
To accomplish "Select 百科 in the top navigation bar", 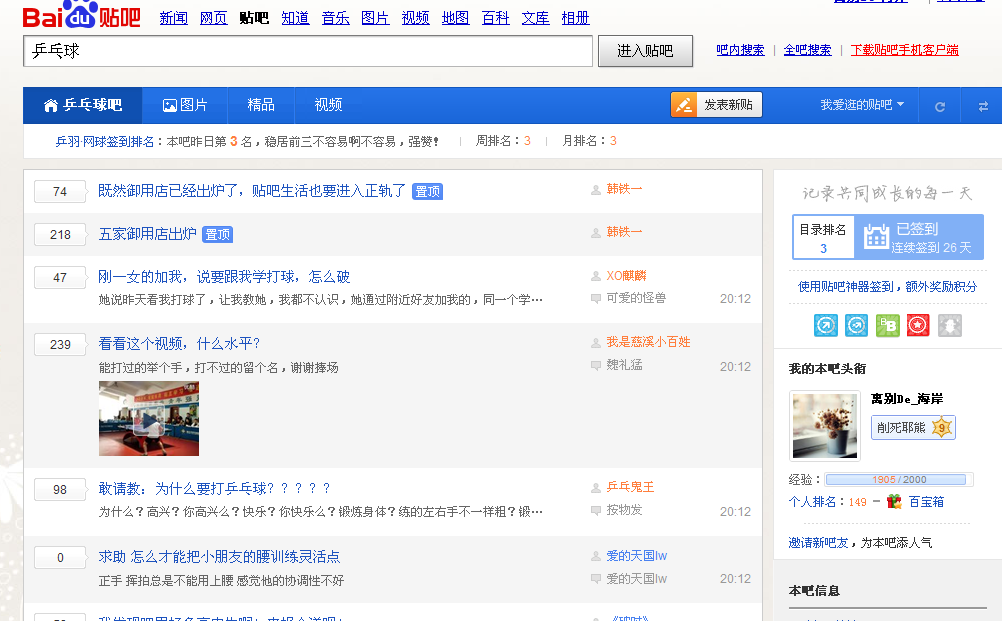I will coord(495,17).
